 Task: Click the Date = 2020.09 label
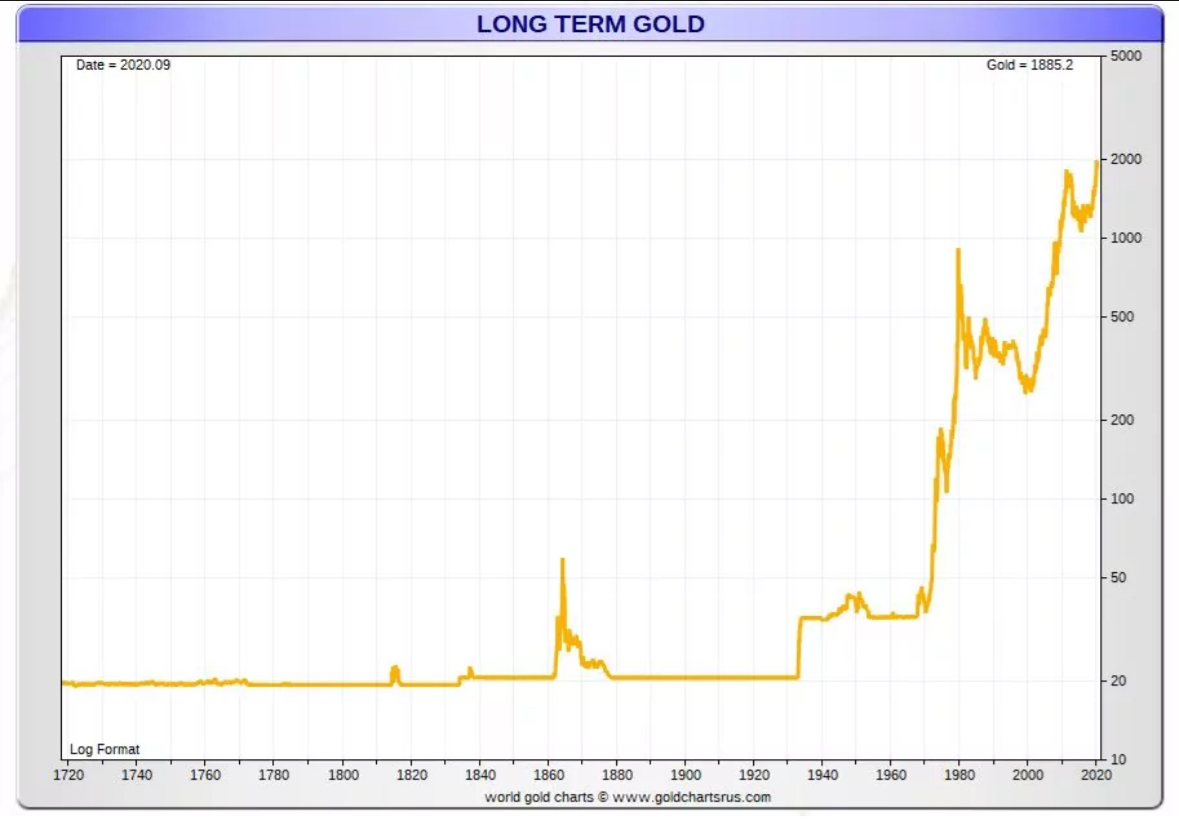(123, 65)
